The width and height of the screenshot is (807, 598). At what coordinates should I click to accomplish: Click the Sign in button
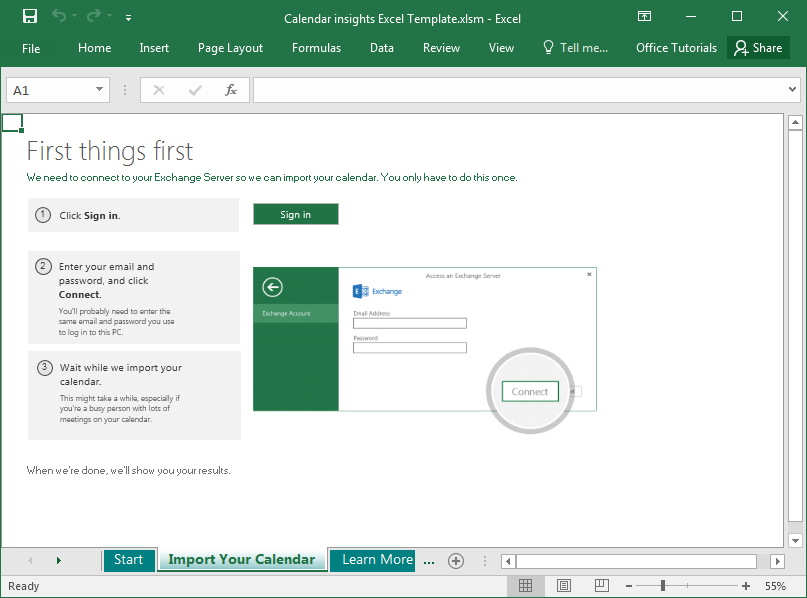(295, 213)
